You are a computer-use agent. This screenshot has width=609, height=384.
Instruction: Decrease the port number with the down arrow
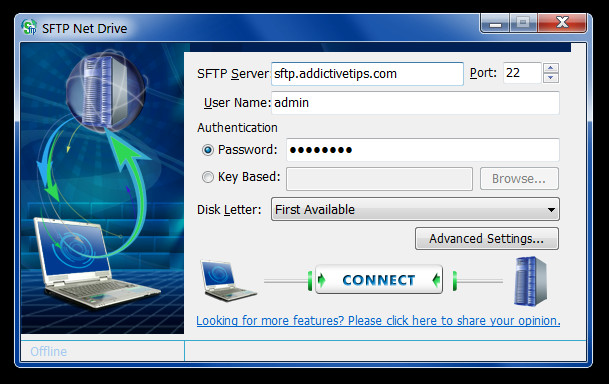[551, 78]
